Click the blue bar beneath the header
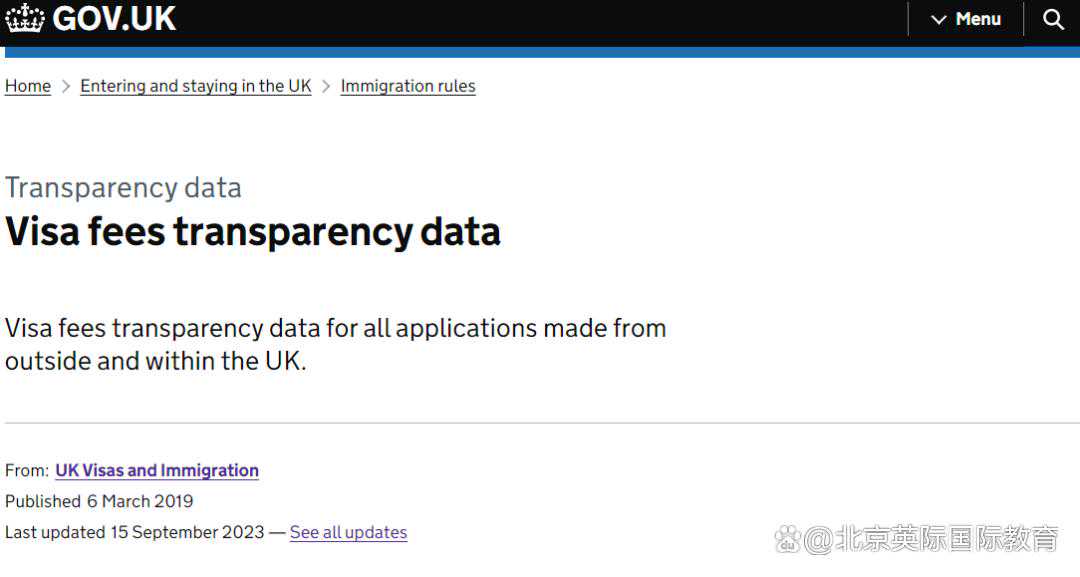This screenshot has width=1080, height=577. [x=540, y=52]
